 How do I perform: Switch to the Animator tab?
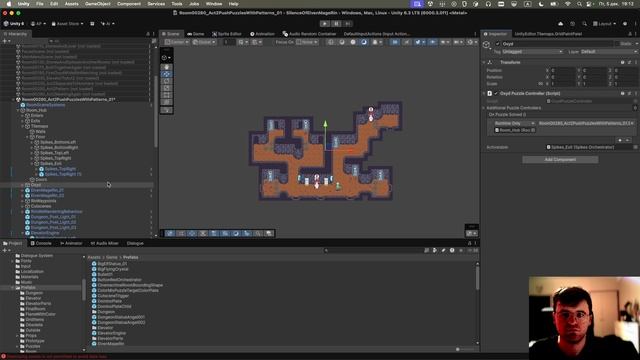tap(71, 243)
